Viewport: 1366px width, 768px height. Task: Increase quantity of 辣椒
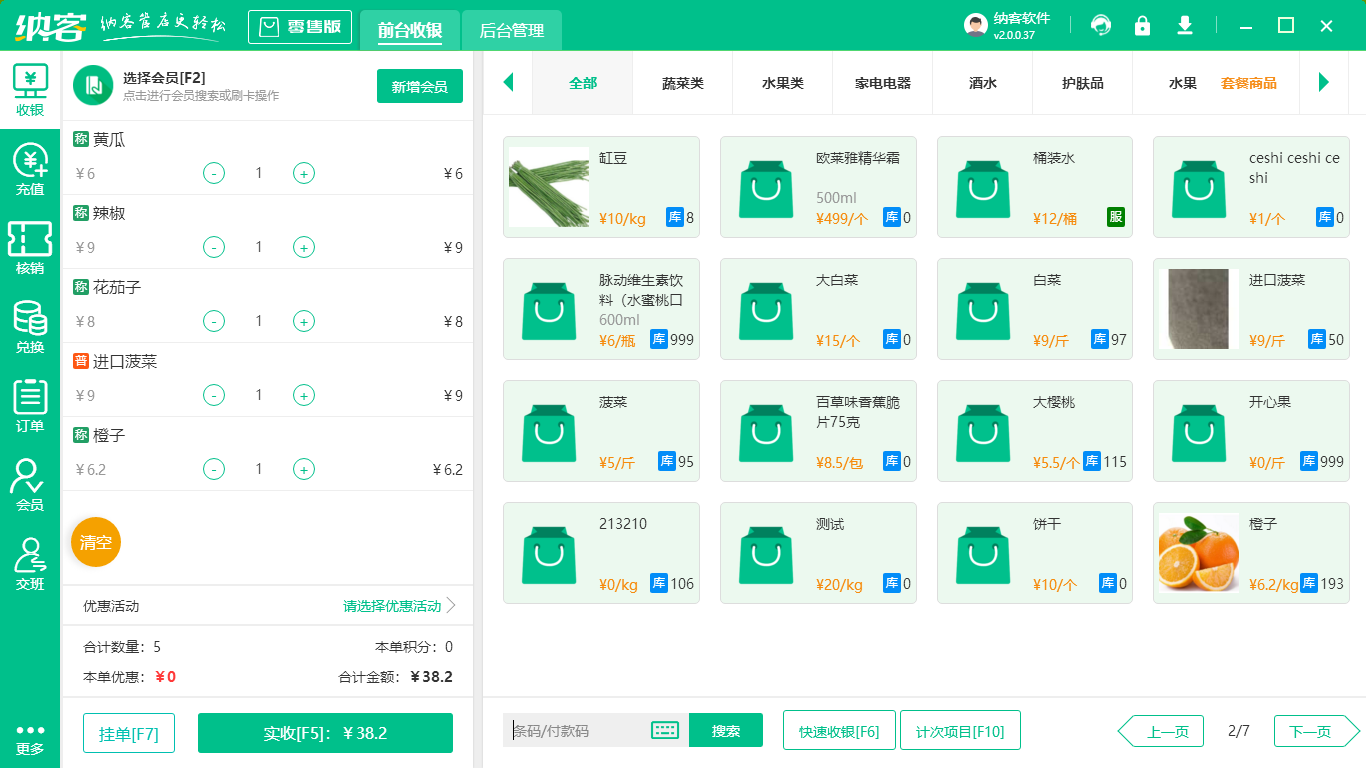pos(304,247)
